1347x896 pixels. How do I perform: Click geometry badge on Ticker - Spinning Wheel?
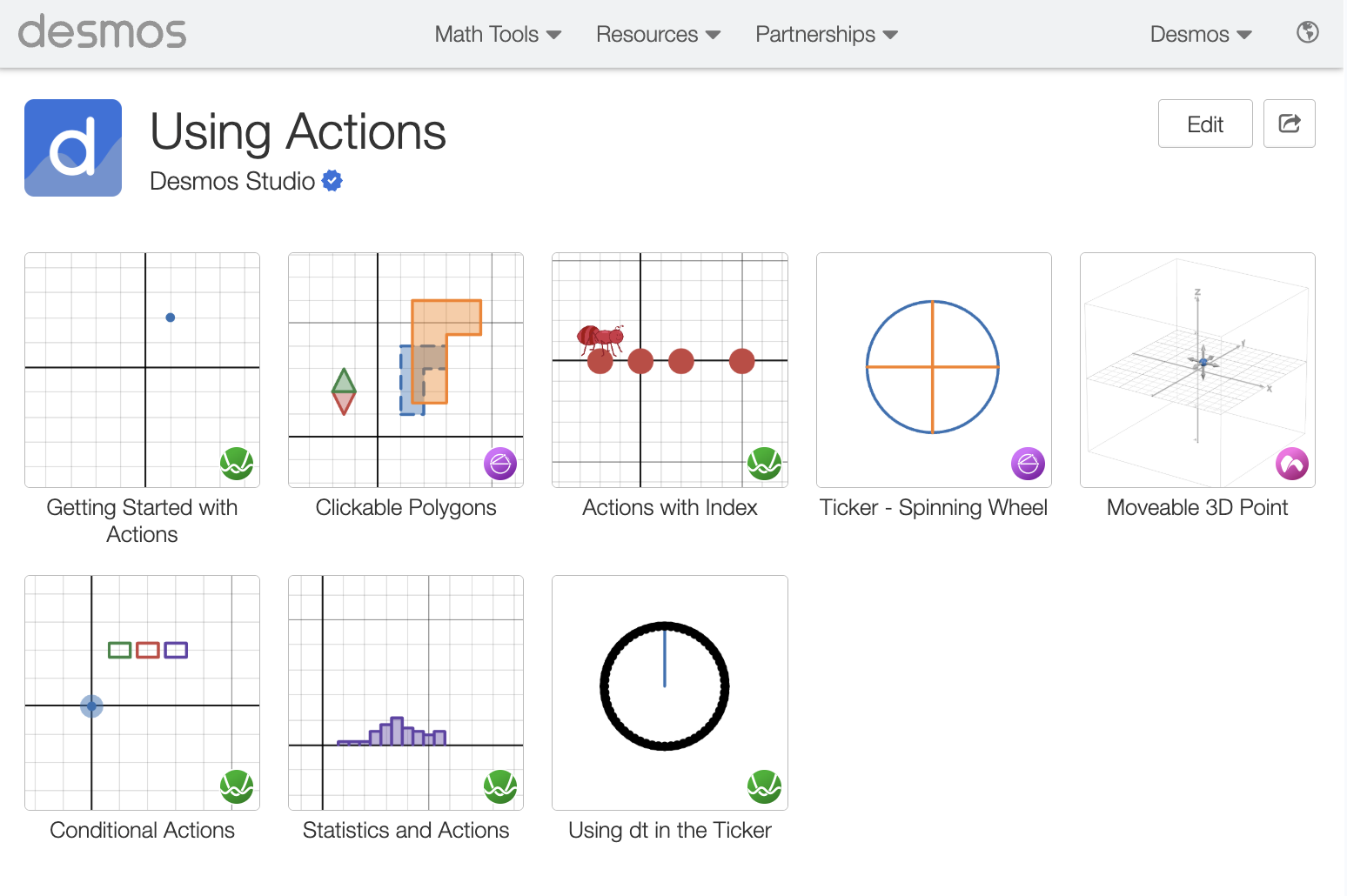click(1028, 464)
